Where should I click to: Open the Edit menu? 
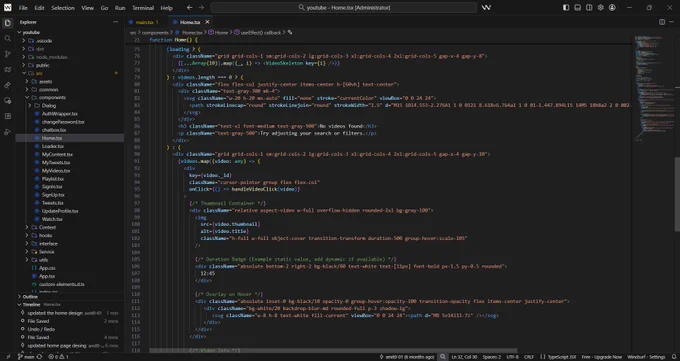39,8
